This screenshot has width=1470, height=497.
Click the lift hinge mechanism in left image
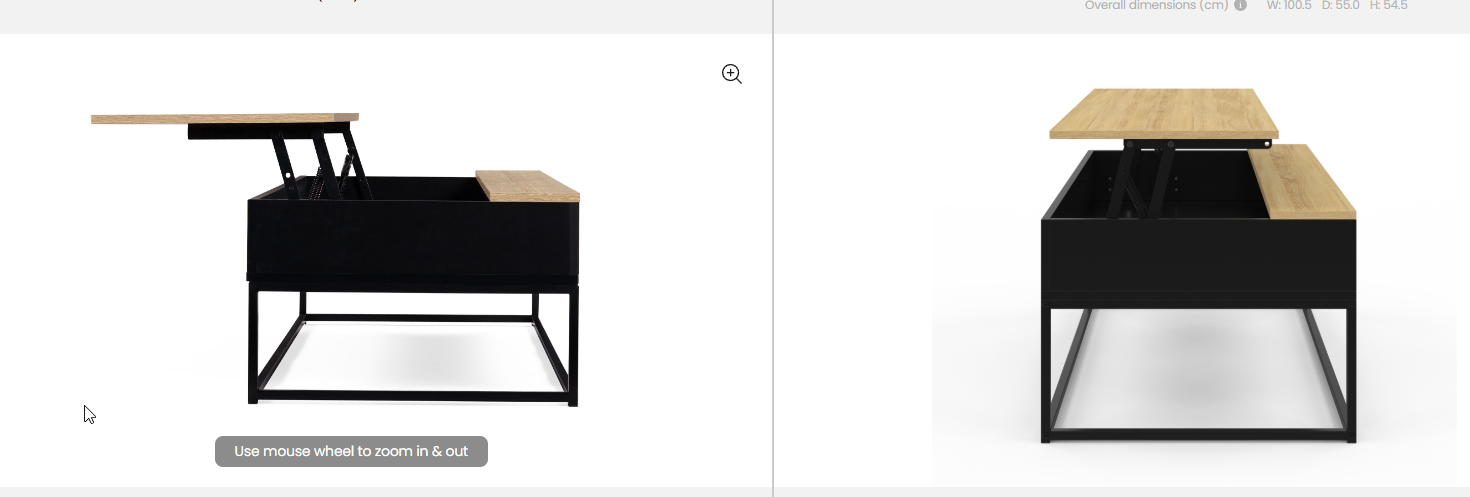coord(315,158)
